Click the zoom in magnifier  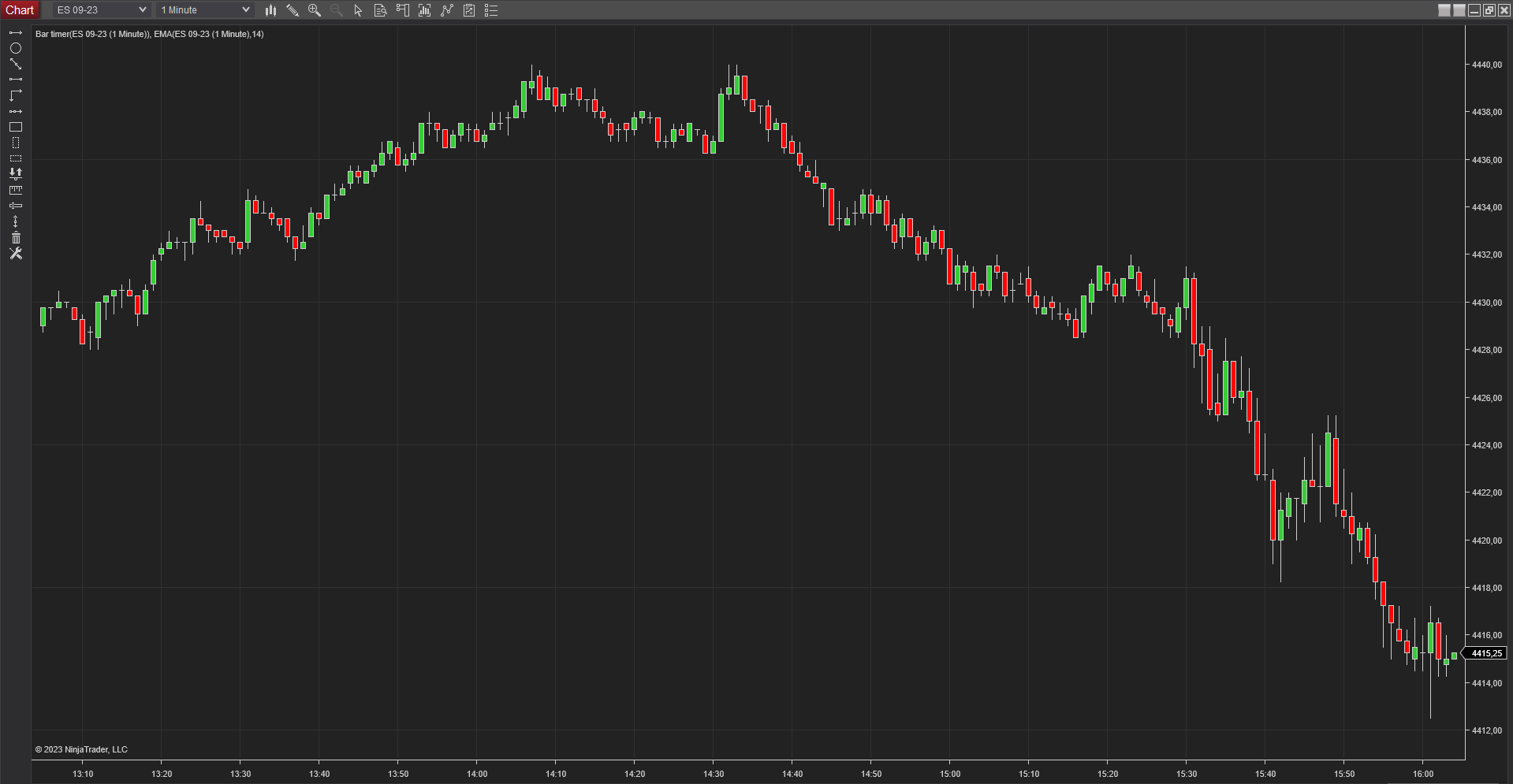(x=315, y=10)
